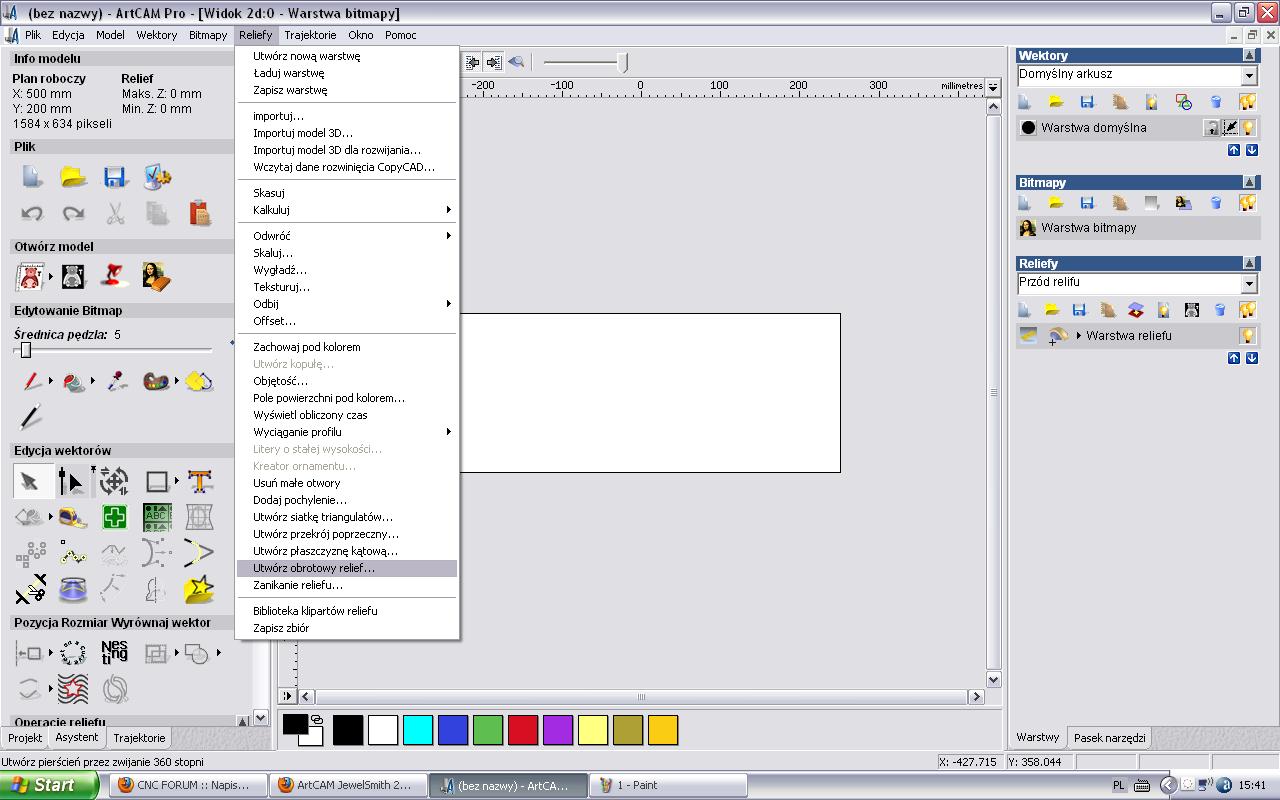
Task: Open the Trajektorie menu in the menu bar
Action: coord(310,35)
